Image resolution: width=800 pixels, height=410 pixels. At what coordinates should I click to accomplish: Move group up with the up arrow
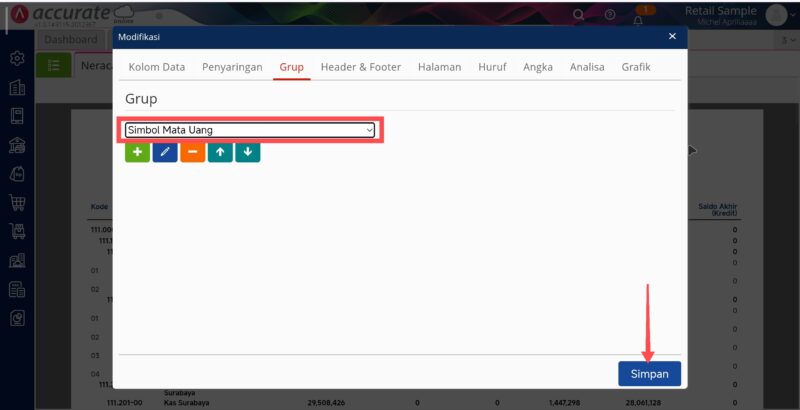(x=220, y=152)
